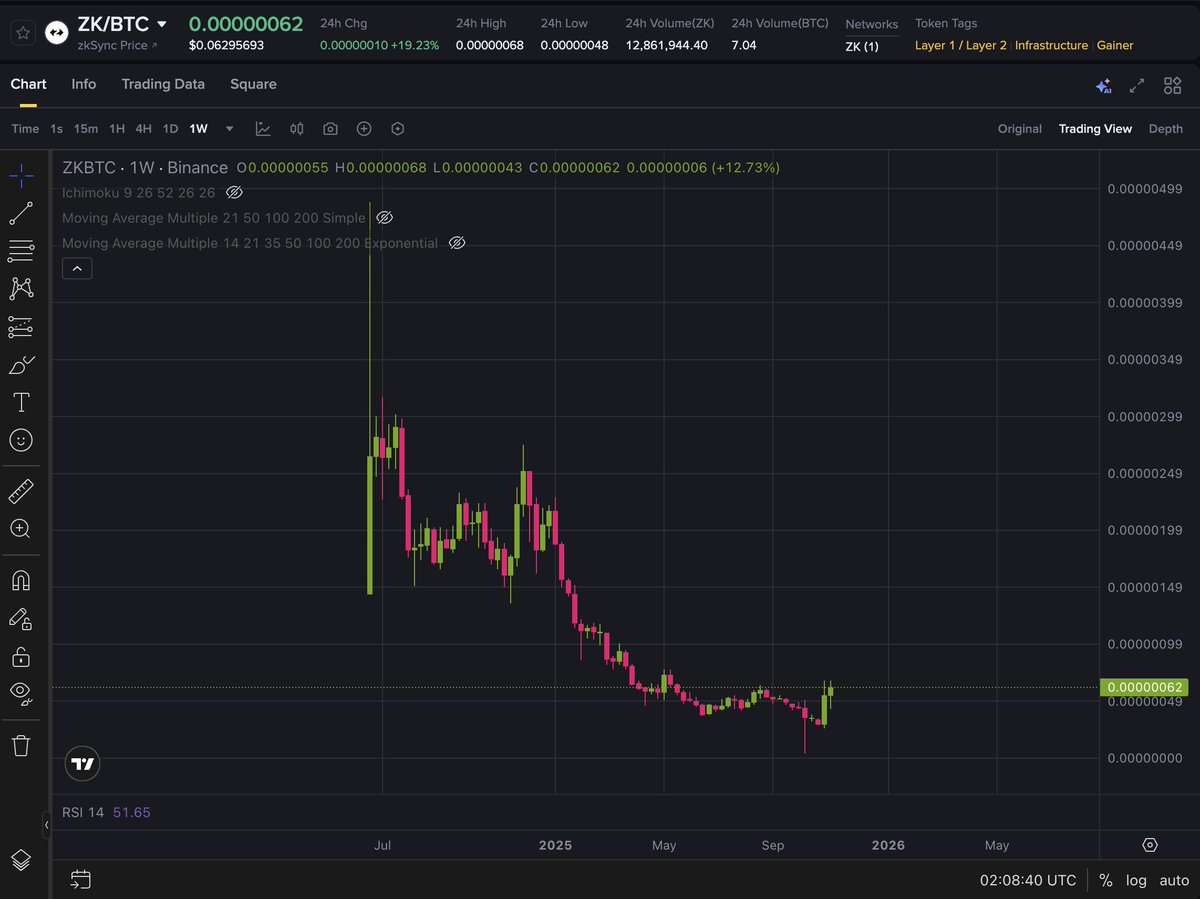The image size is (1200, 899).
Task: Collapse the left drawing toolbar handle
Action: tap(46, 826)
